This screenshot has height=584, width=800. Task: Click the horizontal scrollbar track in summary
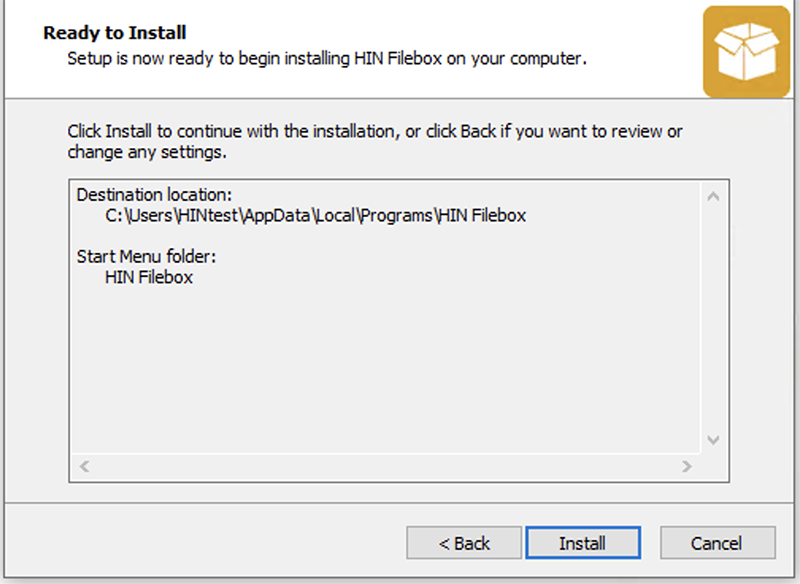pos(386,466)
